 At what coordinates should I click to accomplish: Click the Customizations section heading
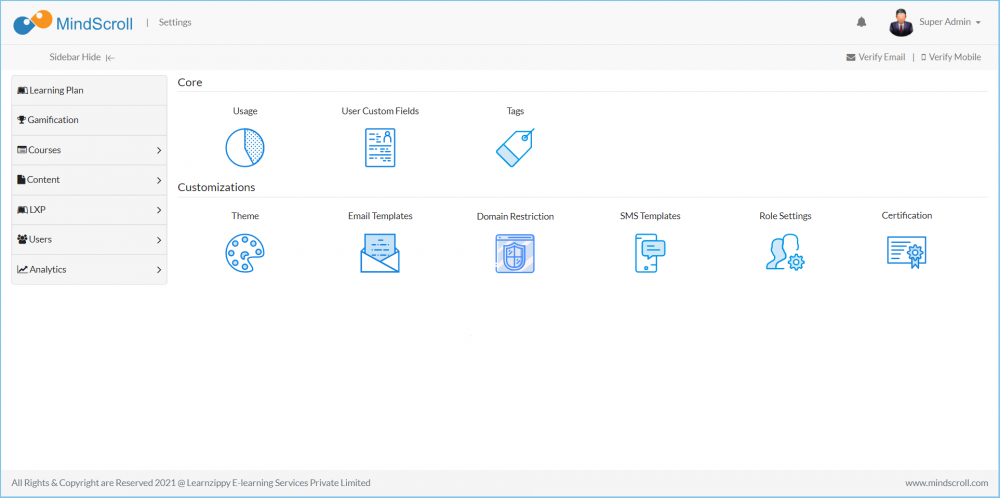(216, 187)
